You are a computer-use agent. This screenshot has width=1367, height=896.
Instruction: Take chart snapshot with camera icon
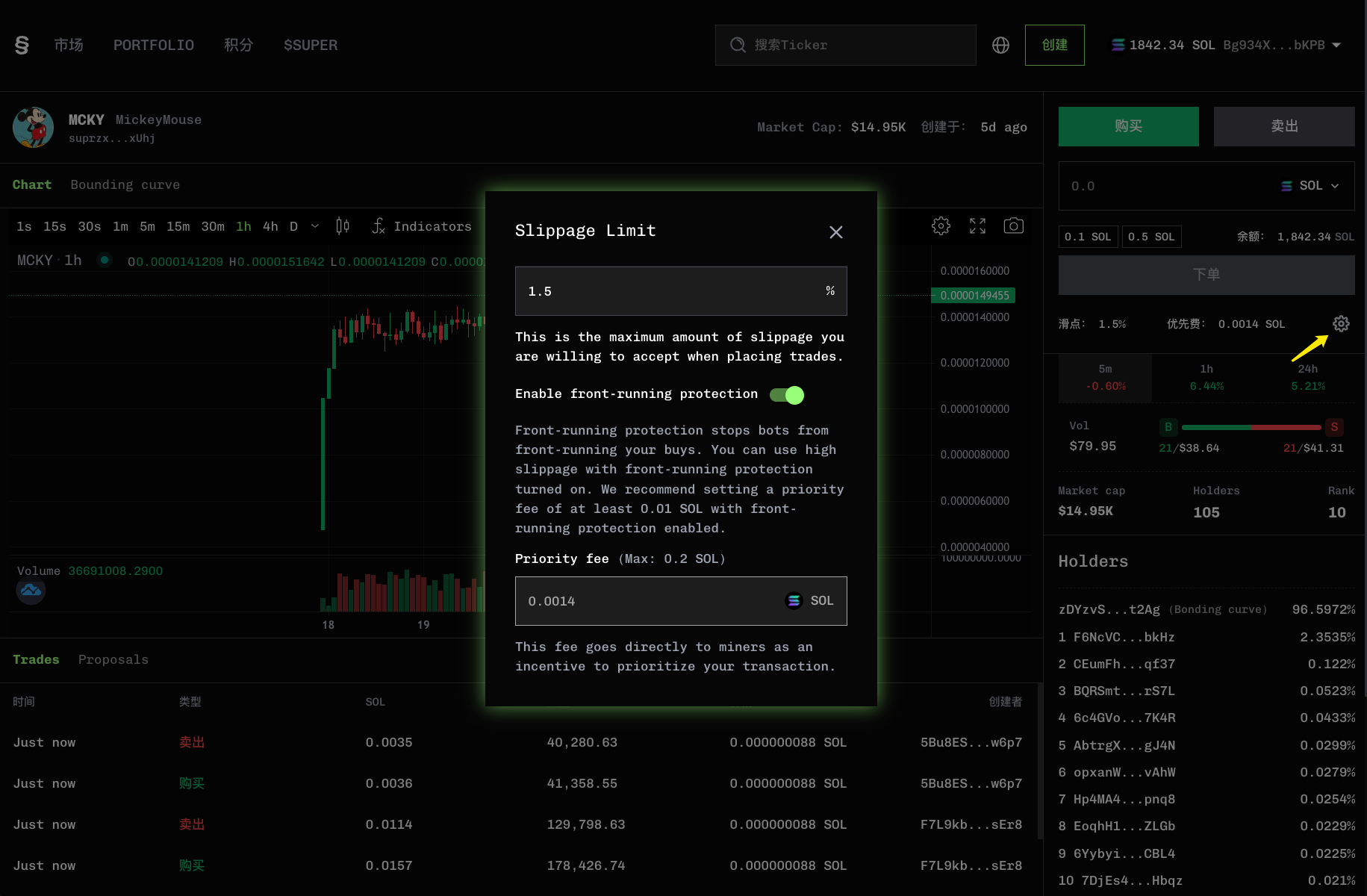(x=1013, y=226)
